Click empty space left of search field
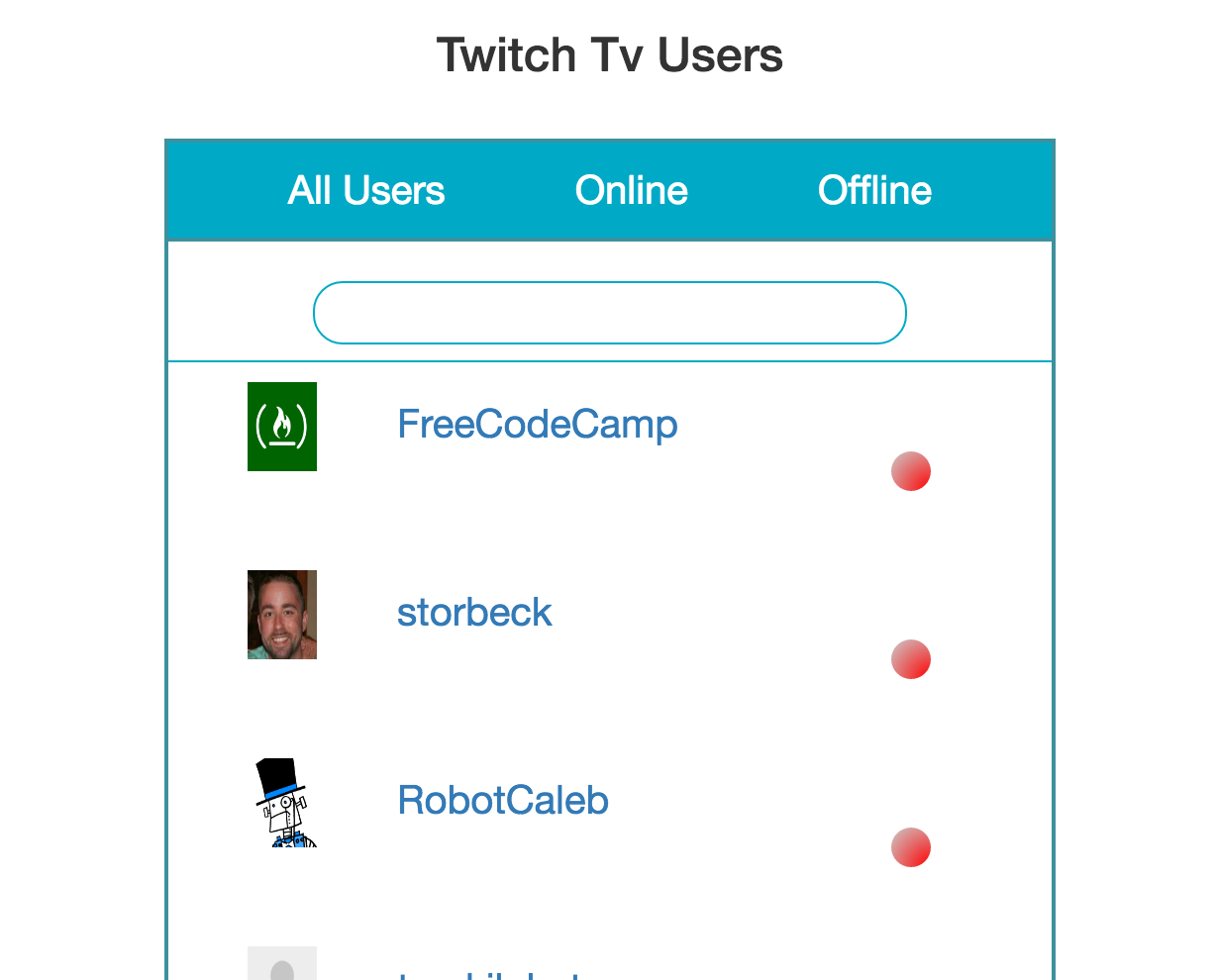Viewport: 1218px width, 980px height. [240, 313]
